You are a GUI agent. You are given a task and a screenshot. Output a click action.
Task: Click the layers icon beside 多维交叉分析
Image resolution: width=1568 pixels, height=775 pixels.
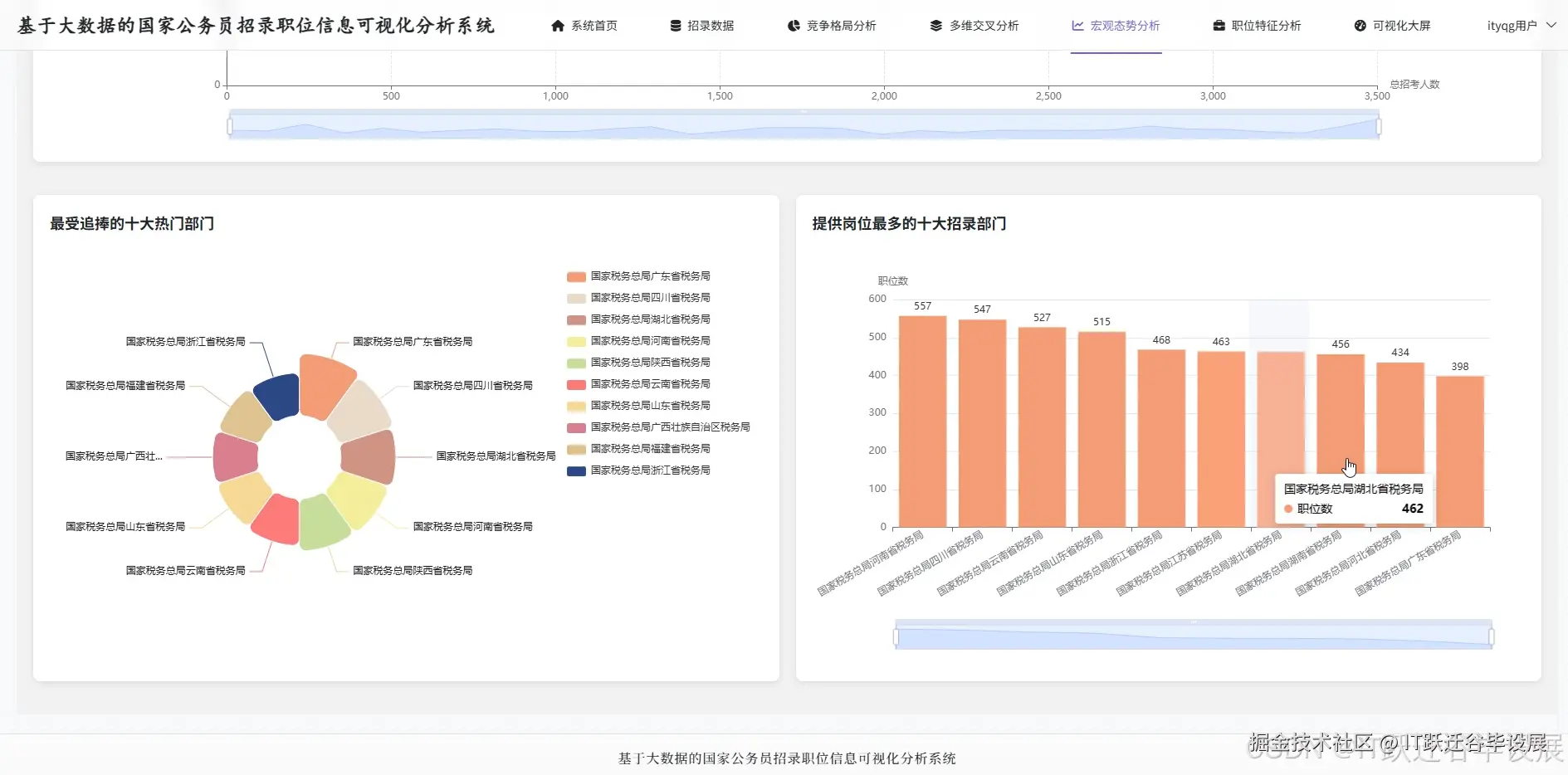pos(936,26)
